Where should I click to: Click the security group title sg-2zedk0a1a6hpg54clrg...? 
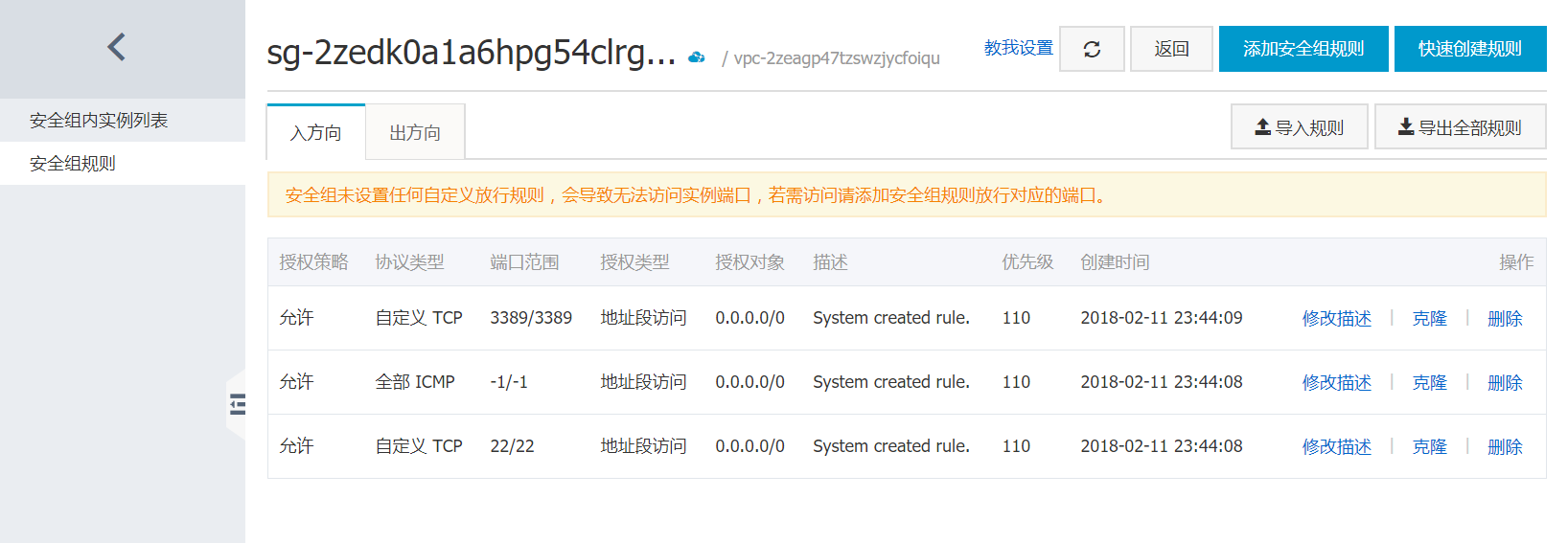click(472, 53)
